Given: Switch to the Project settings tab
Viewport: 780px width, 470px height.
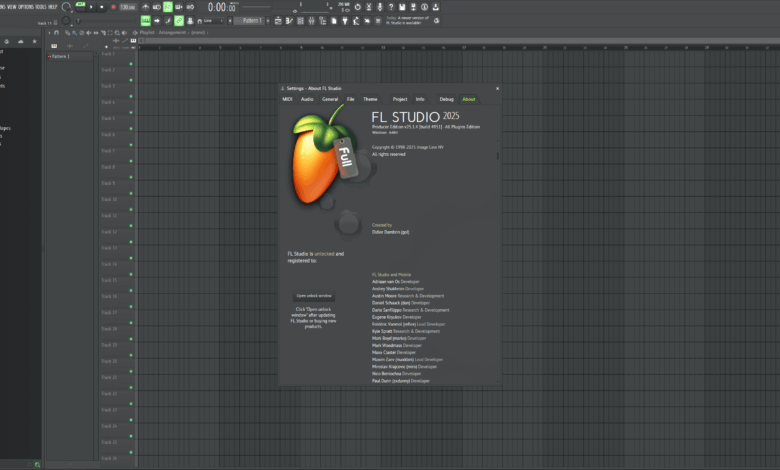Looking at the screenshot, I should (400, 99).
